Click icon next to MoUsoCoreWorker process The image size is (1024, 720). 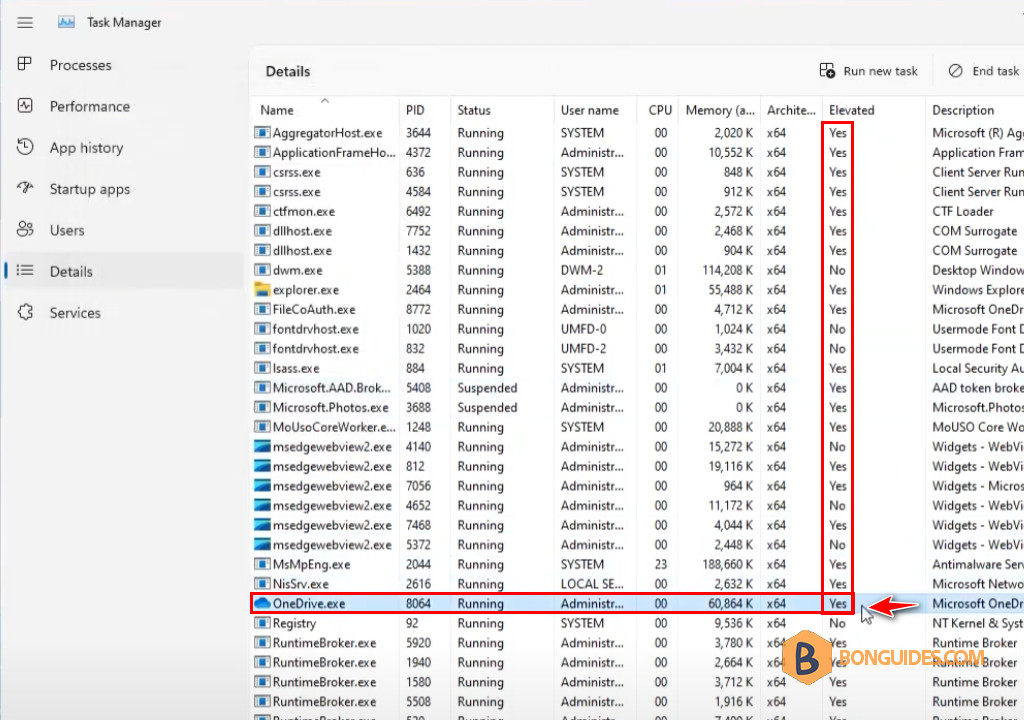tap(262, 427)
